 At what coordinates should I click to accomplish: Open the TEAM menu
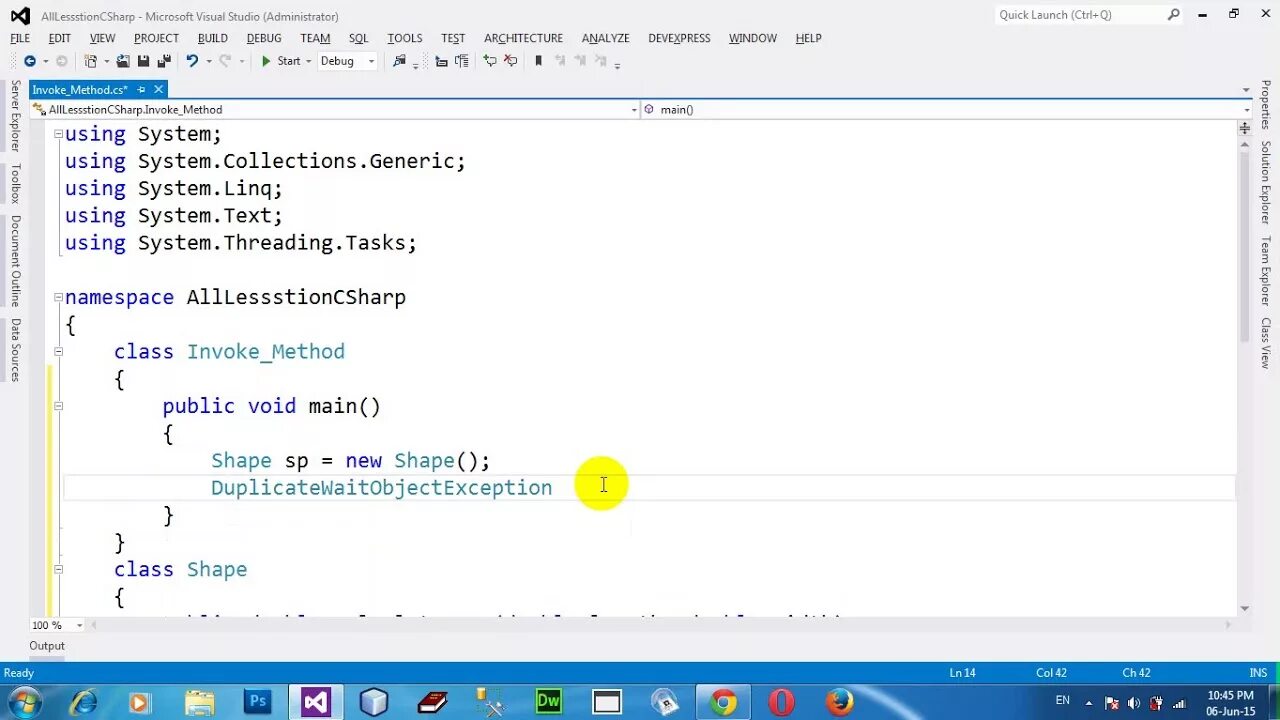(x=315, y=38)
